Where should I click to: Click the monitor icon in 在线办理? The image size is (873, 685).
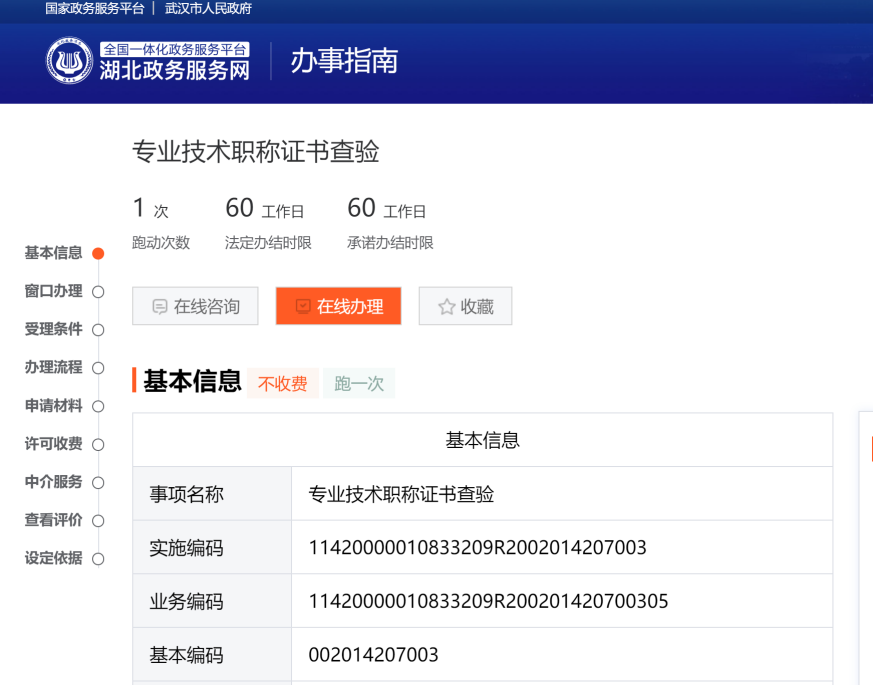[302, 307]
